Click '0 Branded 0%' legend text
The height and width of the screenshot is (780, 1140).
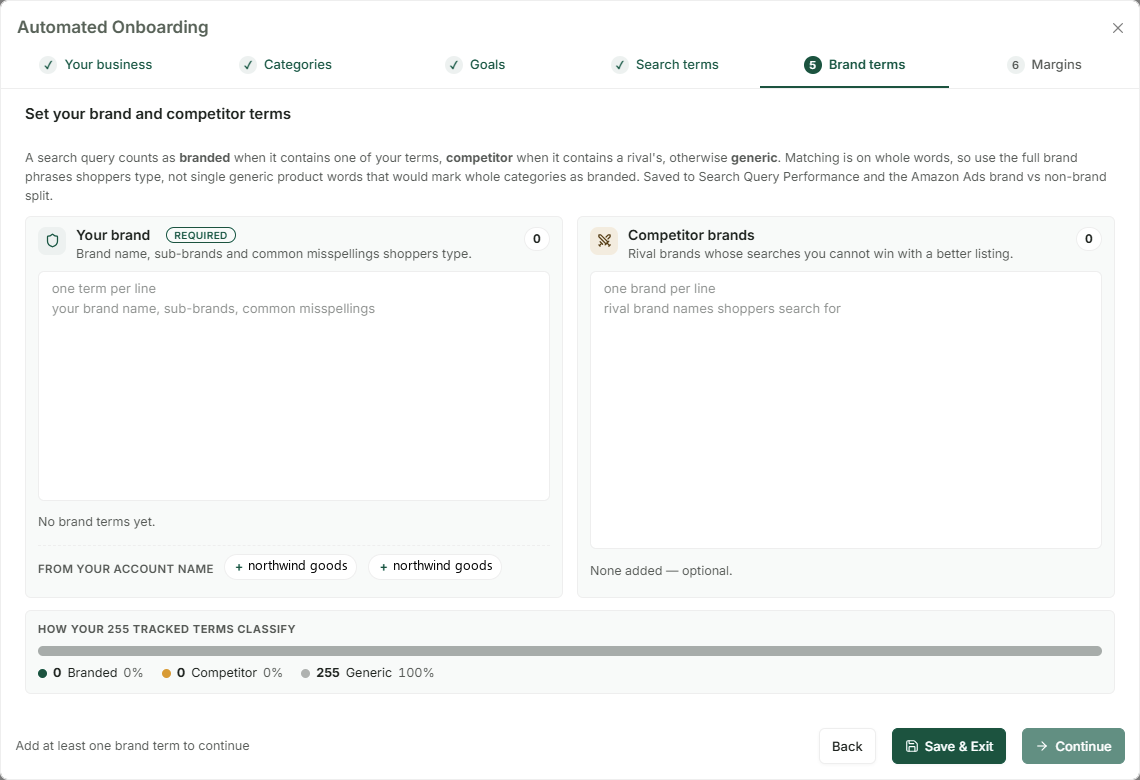(98, 673)
